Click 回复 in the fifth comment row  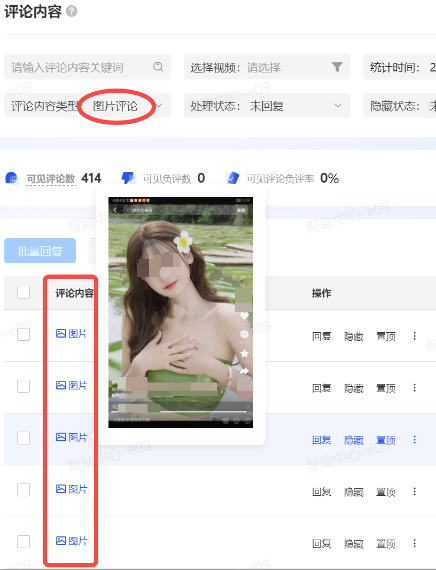click(321, 543)
